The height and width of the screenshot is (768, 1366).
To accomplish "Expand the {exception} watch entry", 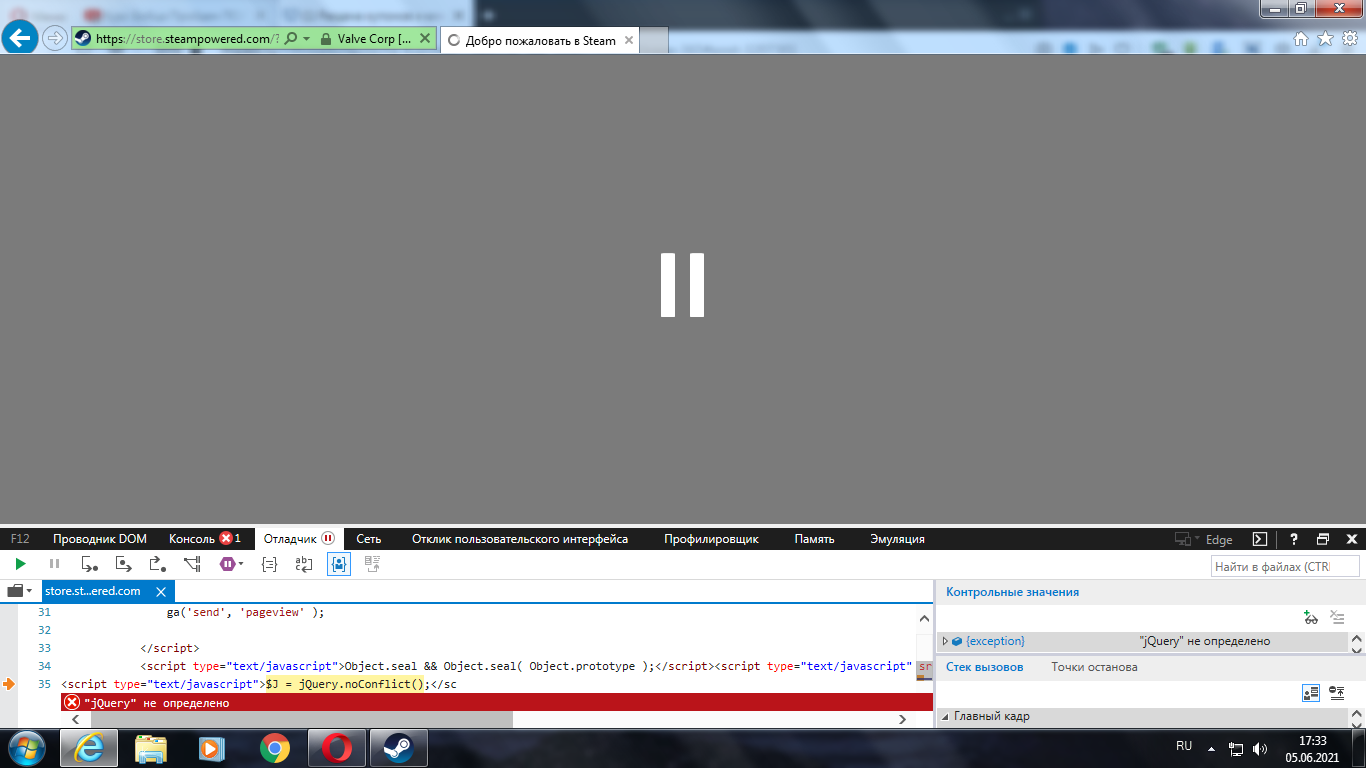I will [x=945, y=641].
